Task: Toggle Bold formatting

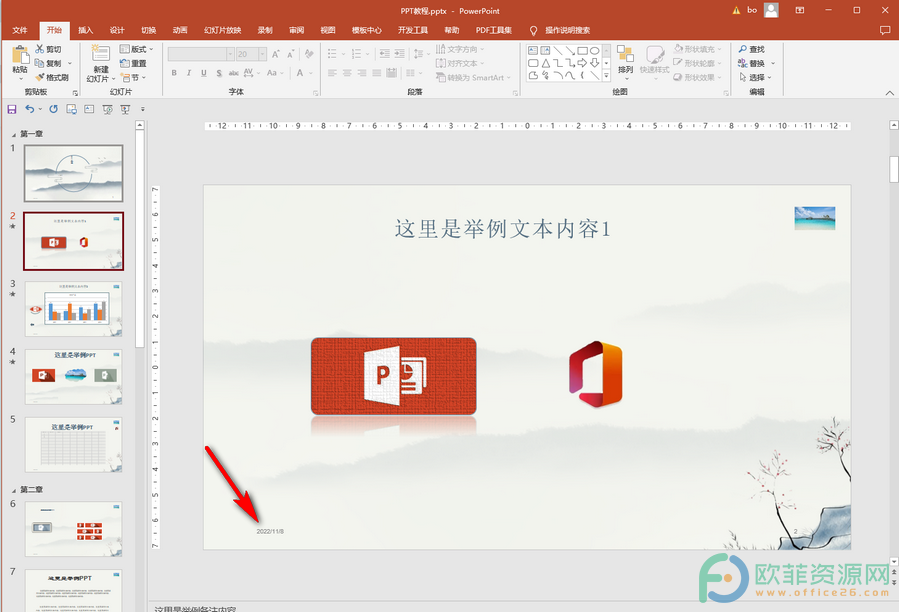Action: [174, 73]
